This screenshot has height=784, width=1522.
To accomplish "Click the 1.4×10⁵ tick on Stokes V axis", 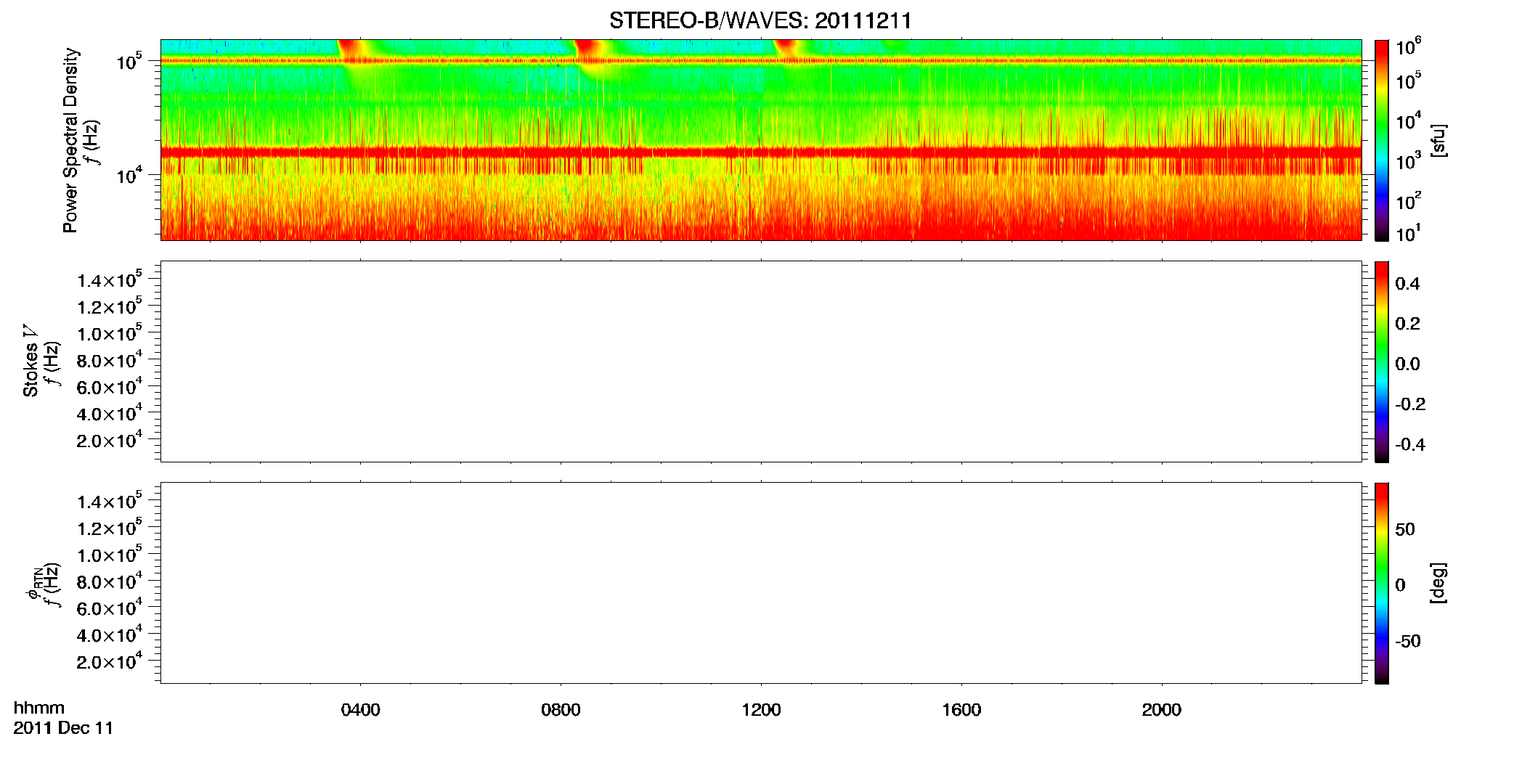I will point(109,279).
